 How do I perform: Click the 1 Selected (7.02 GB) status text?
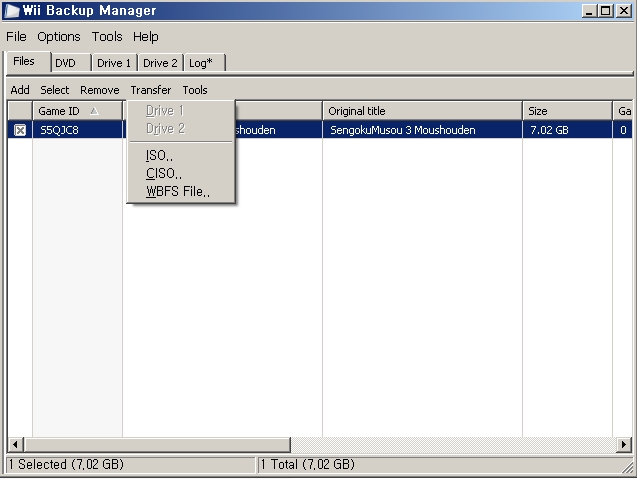coord(66,464)
